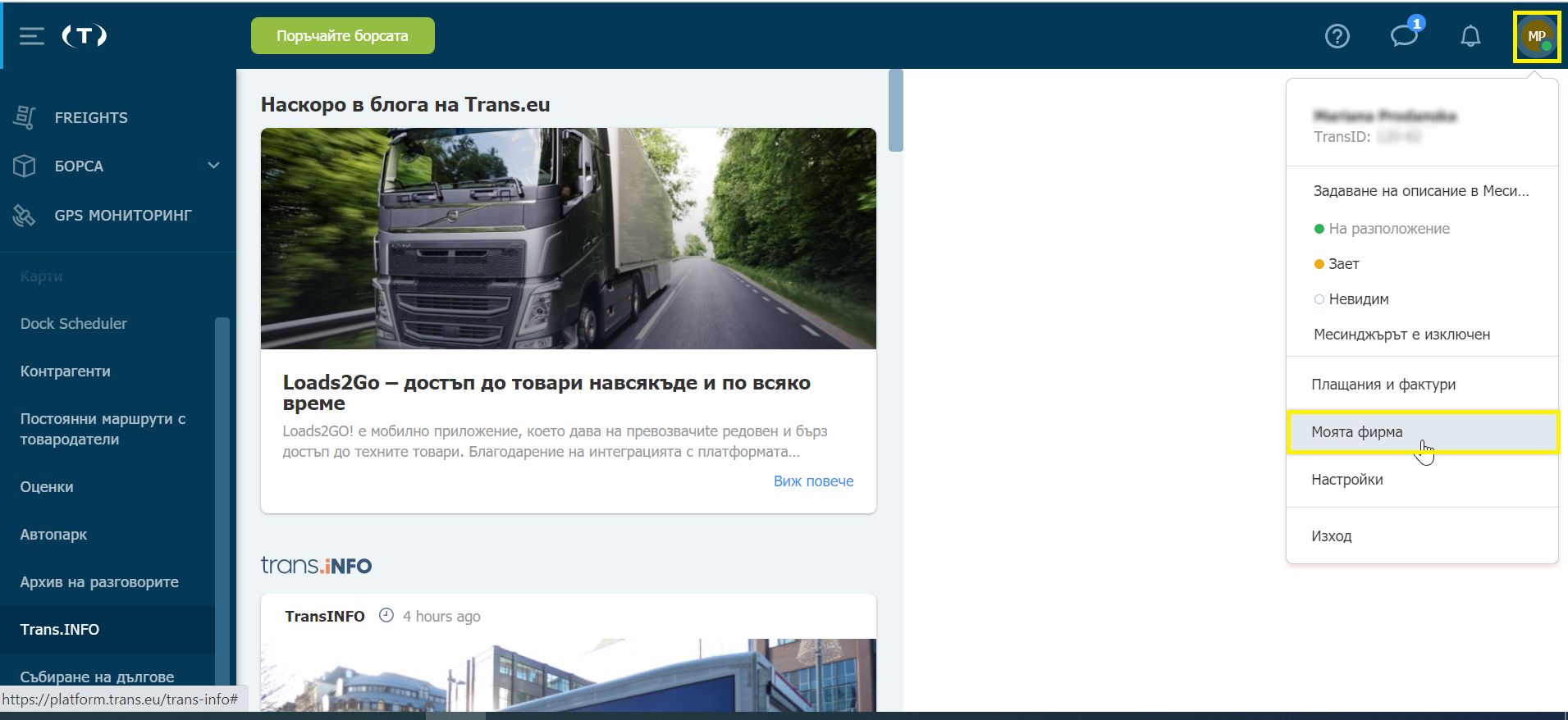The width and height of the screenshot is (1568, 720).
Task: Expand the Борса chevron arrow
Action: coord(213,166)
